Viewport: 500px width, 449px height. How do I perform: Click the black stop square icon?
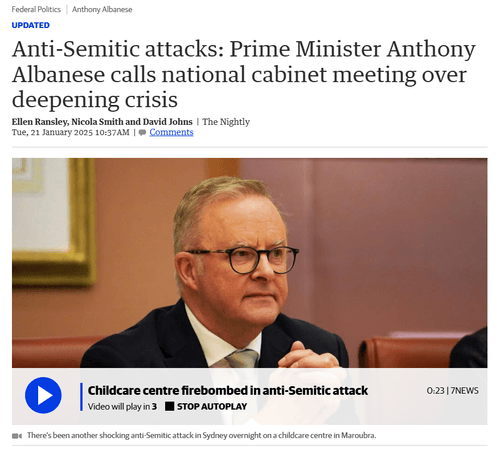tap(169, 406)
